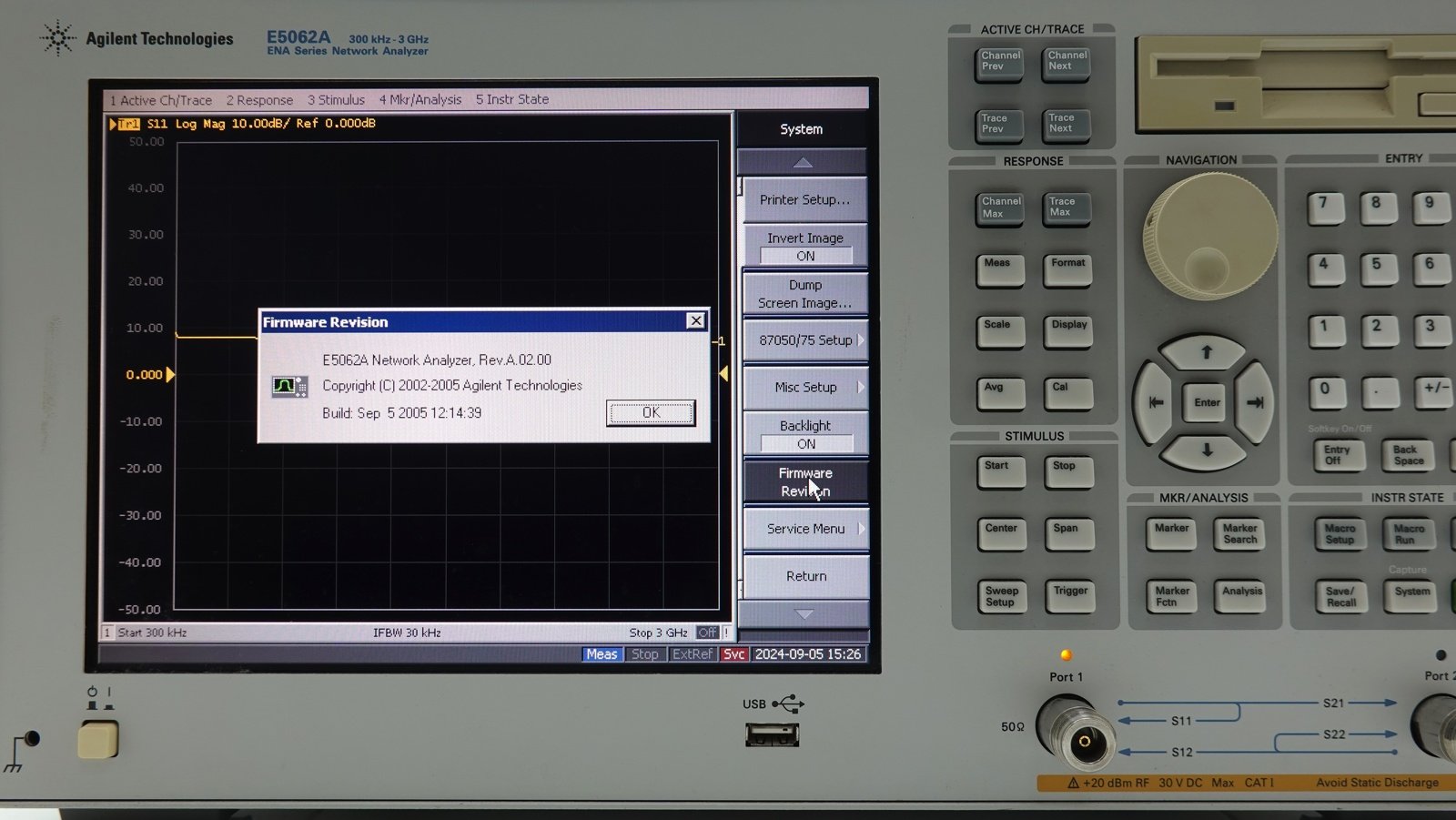Click the Start 300 kHz value
The image size is (1456, 820).
[x=152, y=633]
